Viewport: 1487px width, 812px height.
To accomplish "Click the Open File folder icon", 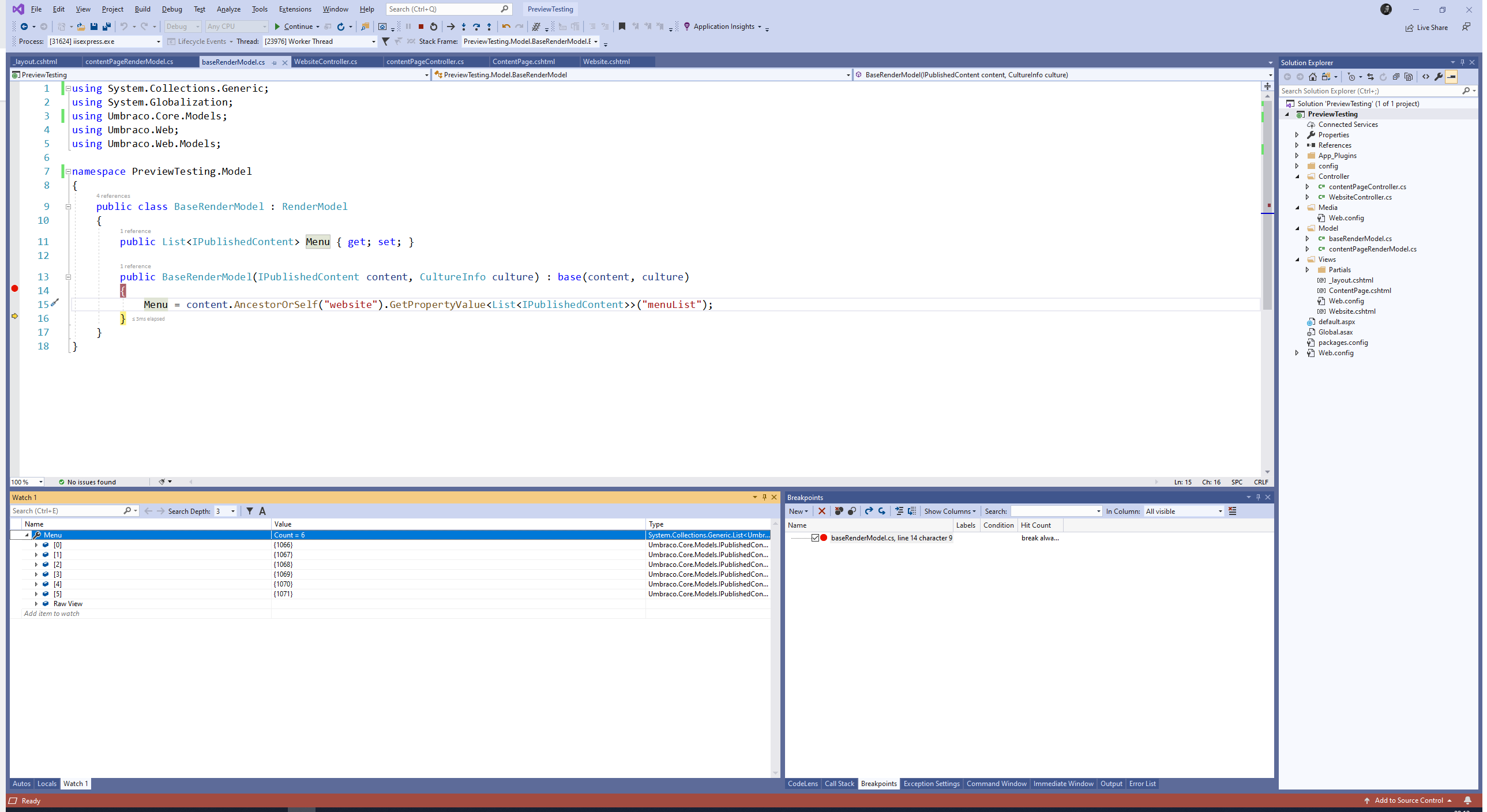I will pyautogui.click(x=81, y=27).
